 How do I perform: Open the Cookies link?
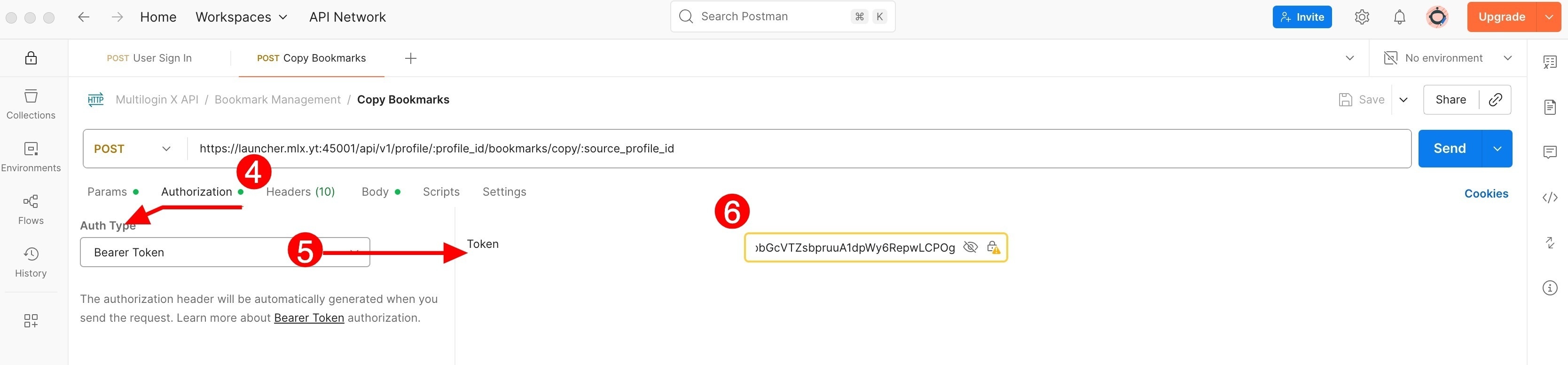[x=1486, y=194]
